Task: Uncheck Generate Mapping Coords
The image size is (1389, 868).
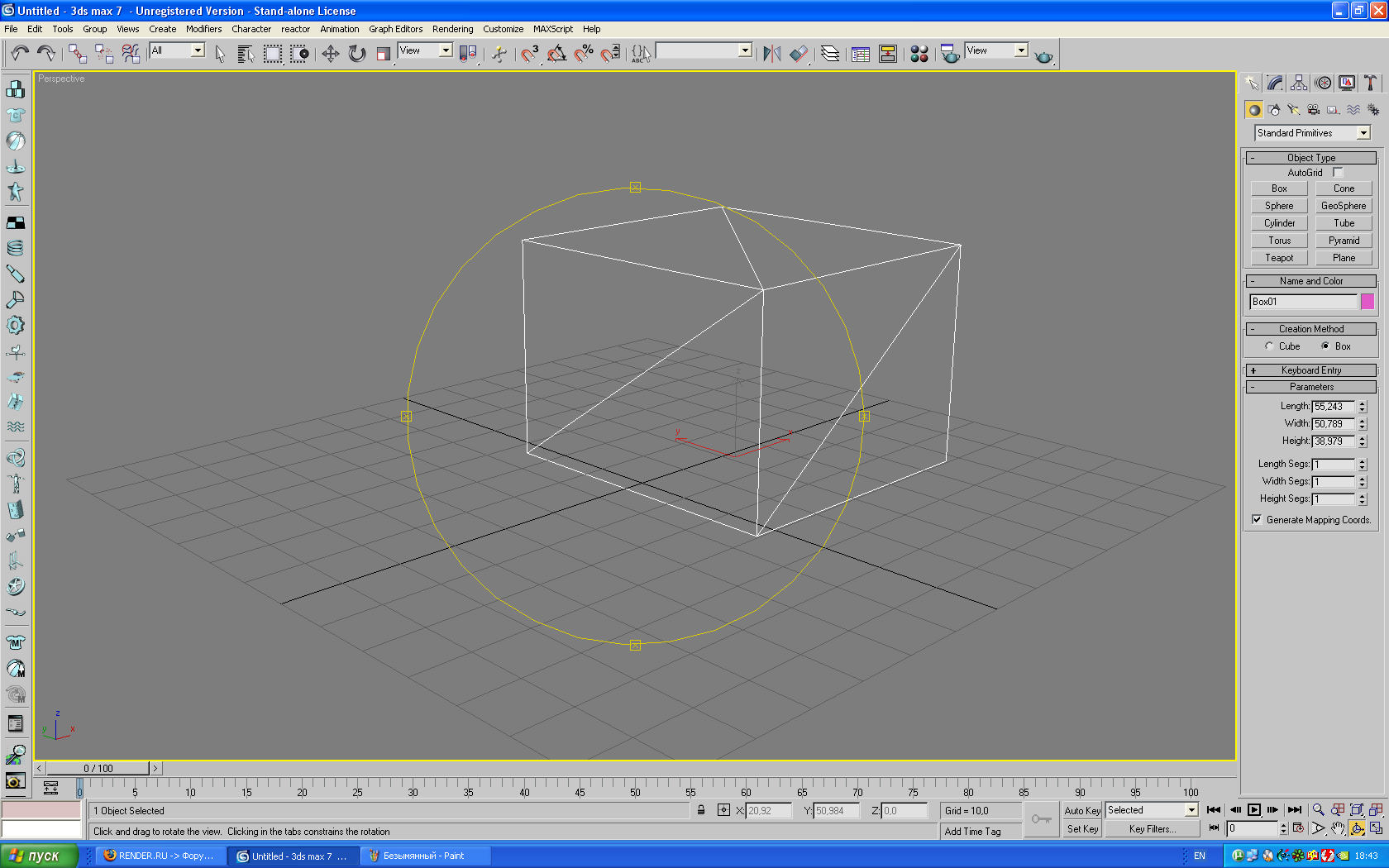Action: [1257, 520]
